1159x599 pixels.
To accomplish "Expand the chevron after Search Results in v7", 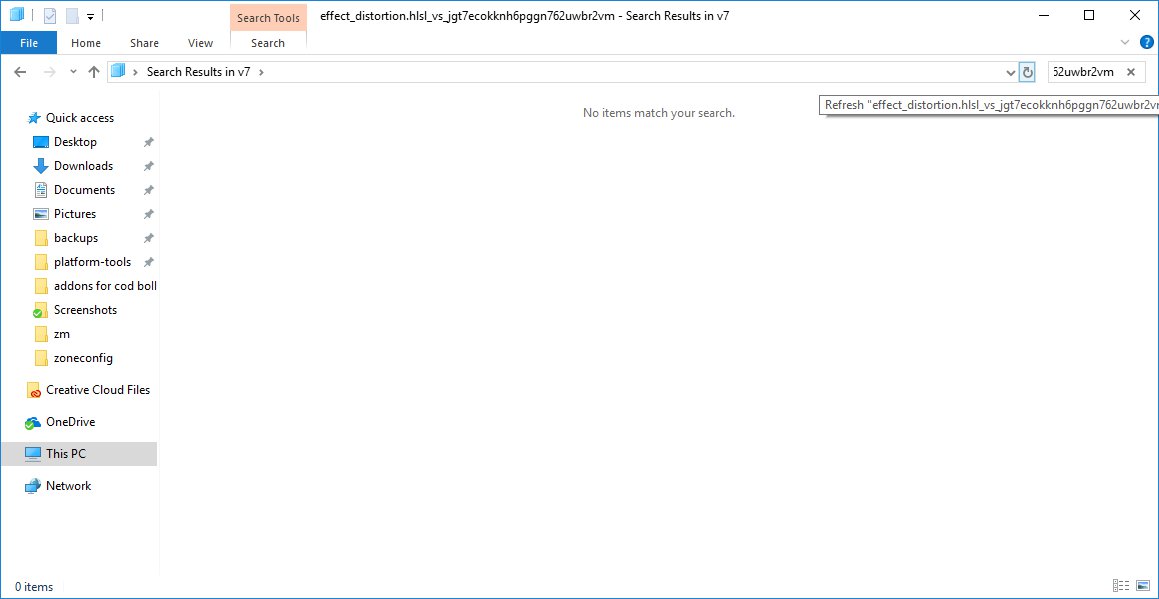I will tap(262, 72).
